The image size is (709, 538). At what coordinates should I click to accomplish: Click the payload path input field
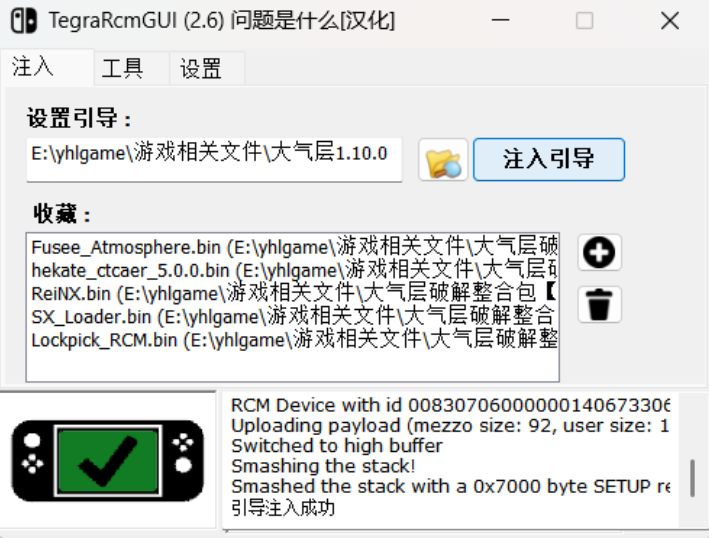[214, 160]
